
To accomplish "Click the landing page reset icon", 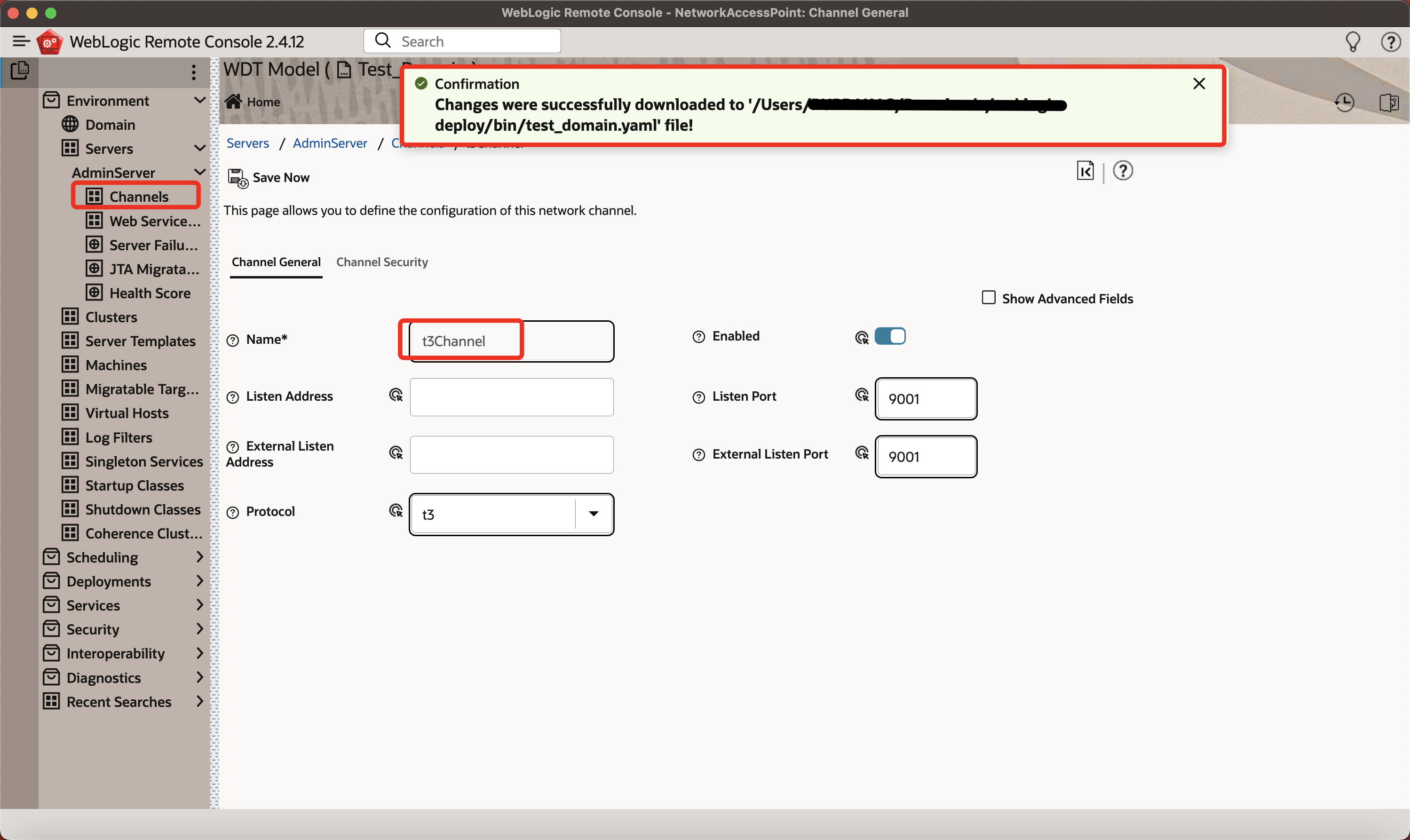I will coord(1085,171).
